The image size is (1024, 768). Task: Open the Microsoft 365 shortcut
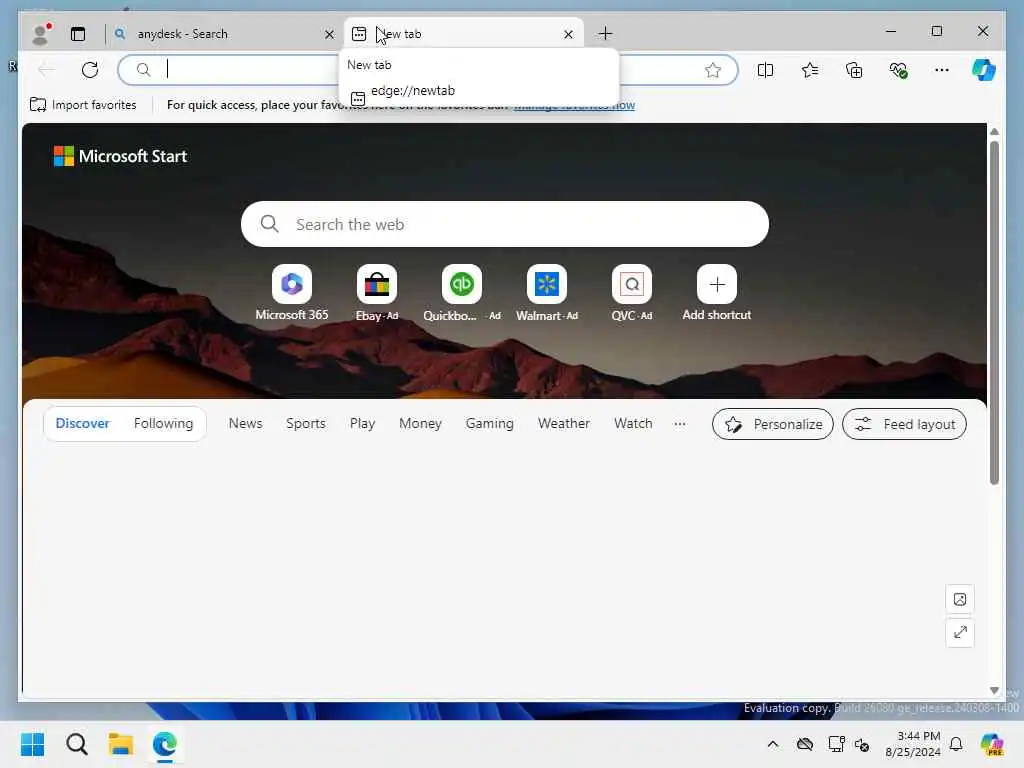click(292, 293)
